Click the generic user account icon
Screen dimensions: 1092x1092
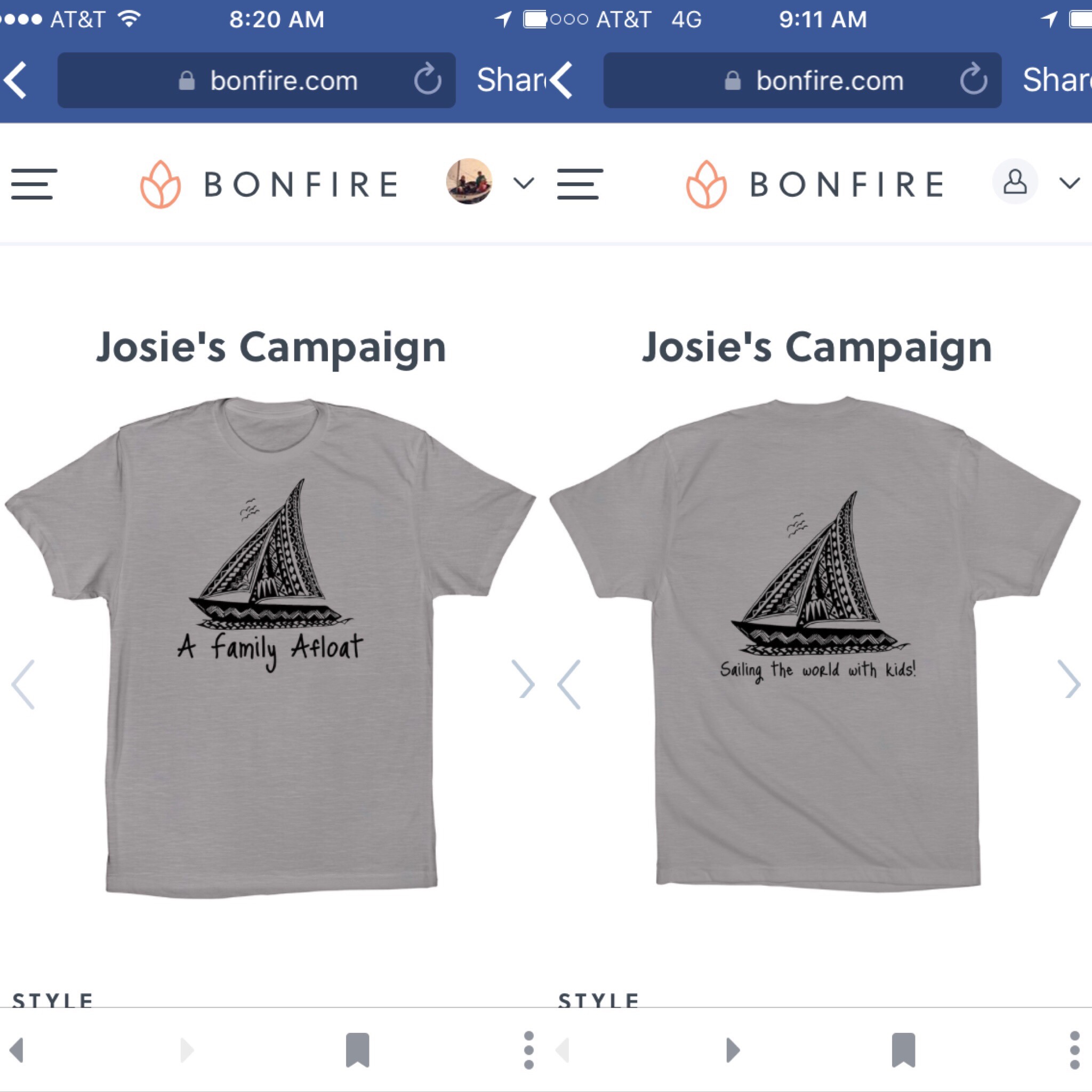pos(1015,182)
